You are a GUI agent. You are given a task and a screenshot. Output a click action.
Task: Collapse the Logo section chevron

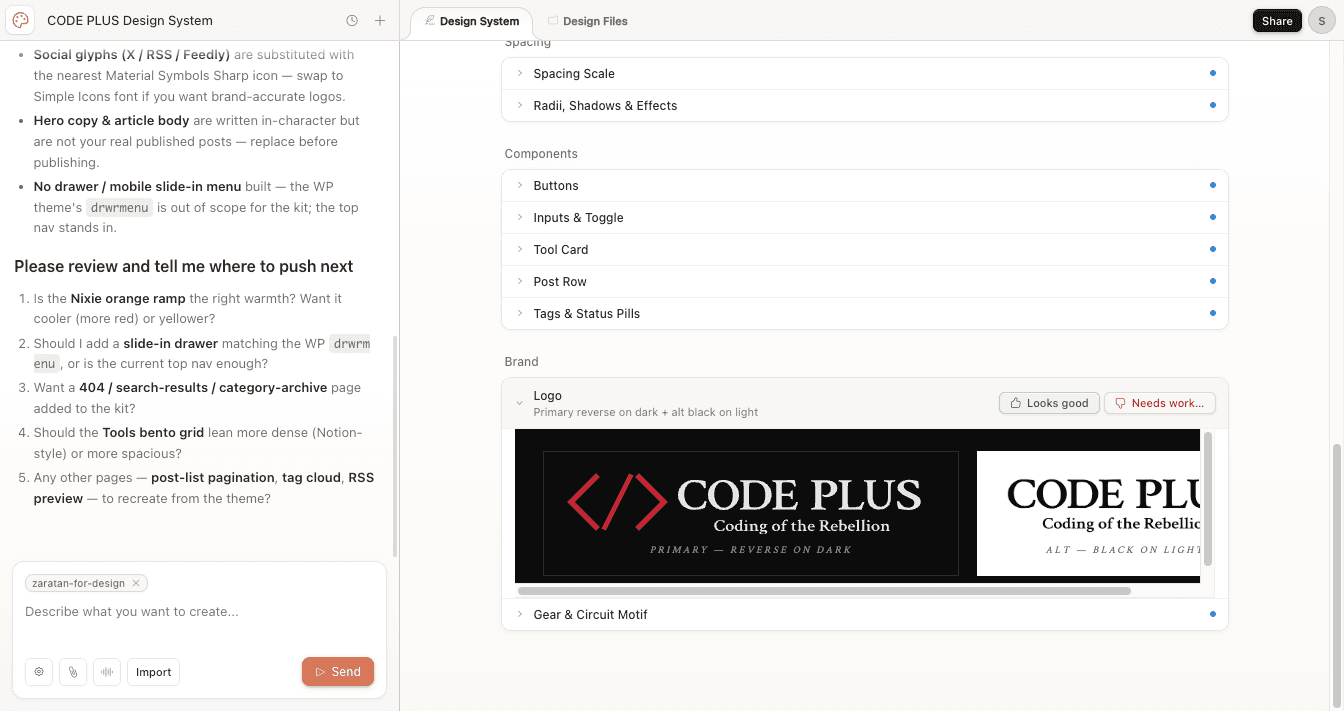(x=519, y=403)
